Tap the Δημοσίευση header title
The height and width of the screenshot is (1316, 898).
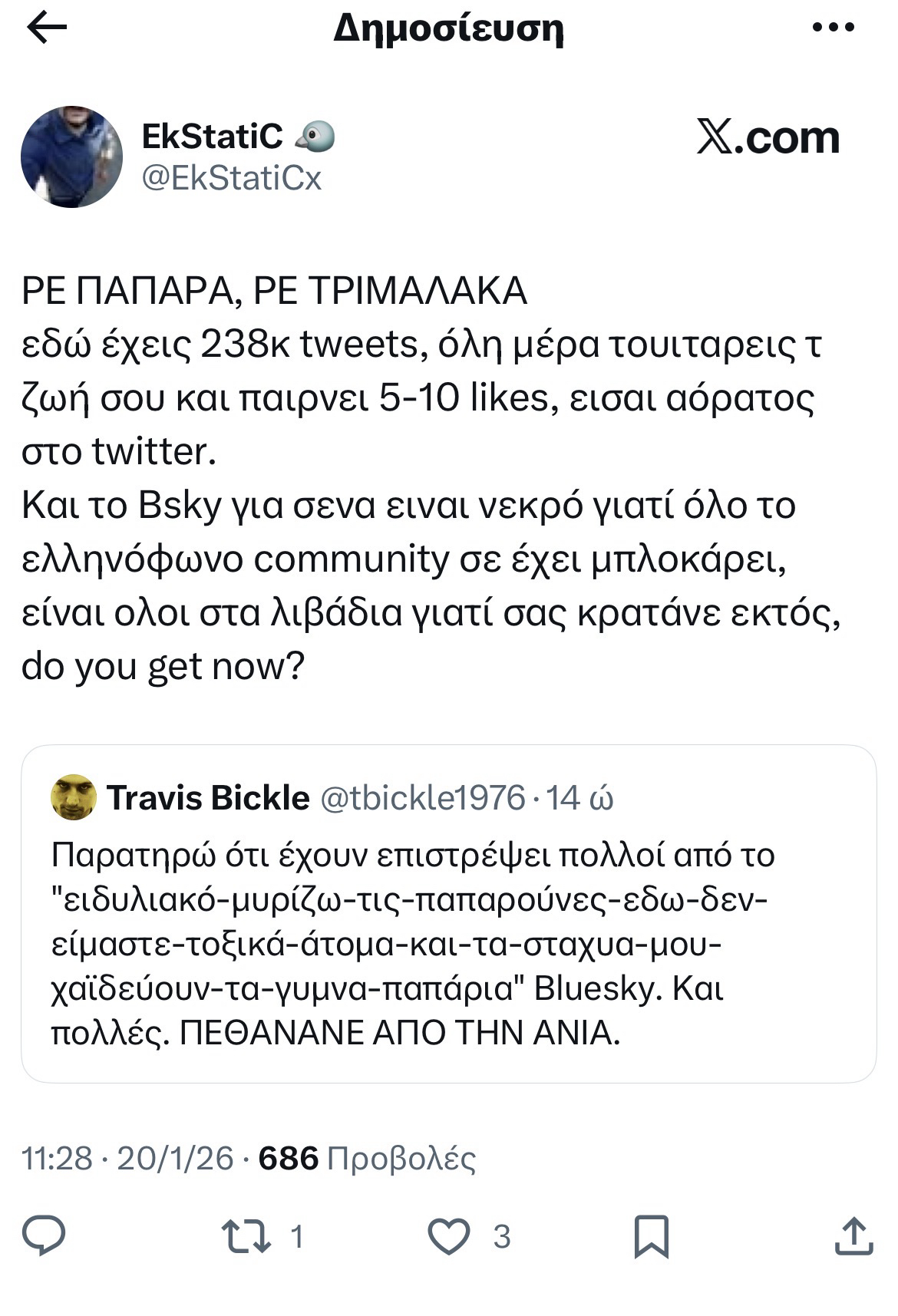point(448,28)
